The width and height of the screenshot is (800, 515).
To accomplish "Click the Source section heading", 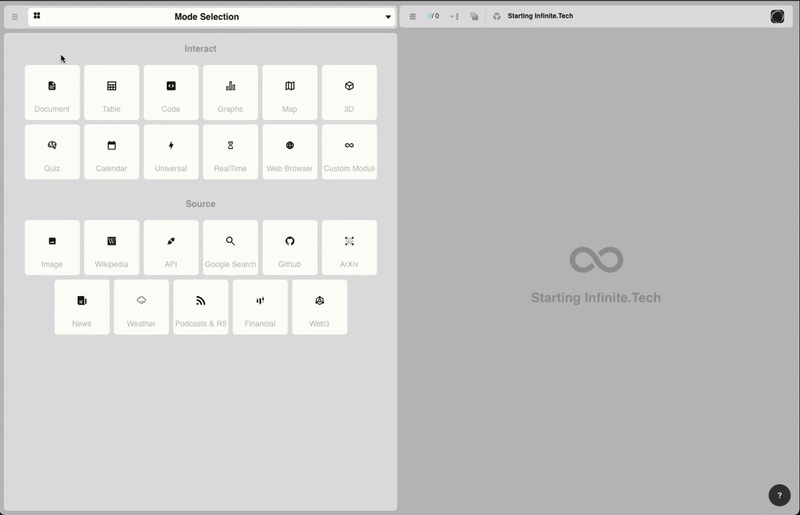I will pos(200,204).
